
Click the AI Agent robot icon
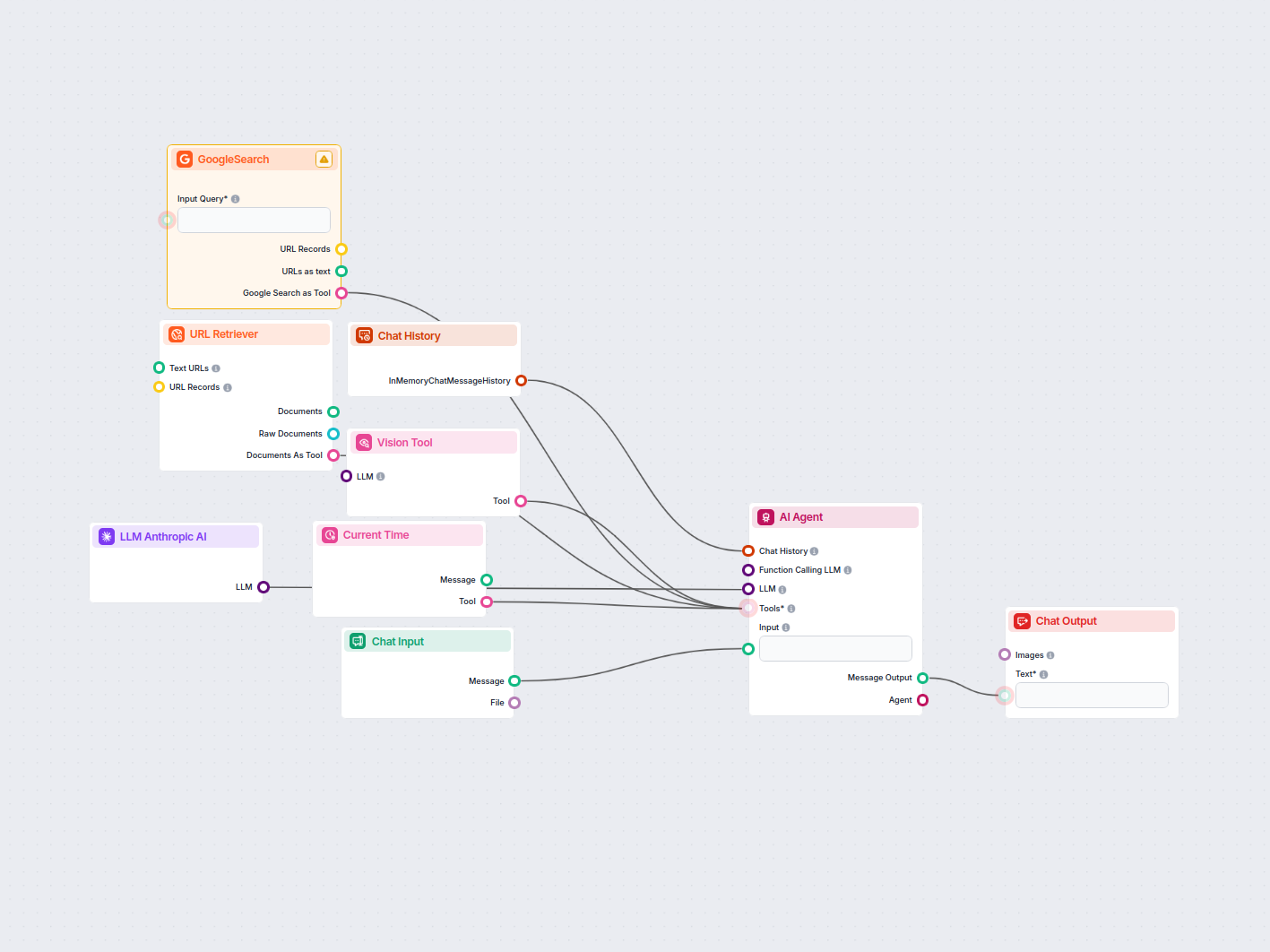coord(765,517)
